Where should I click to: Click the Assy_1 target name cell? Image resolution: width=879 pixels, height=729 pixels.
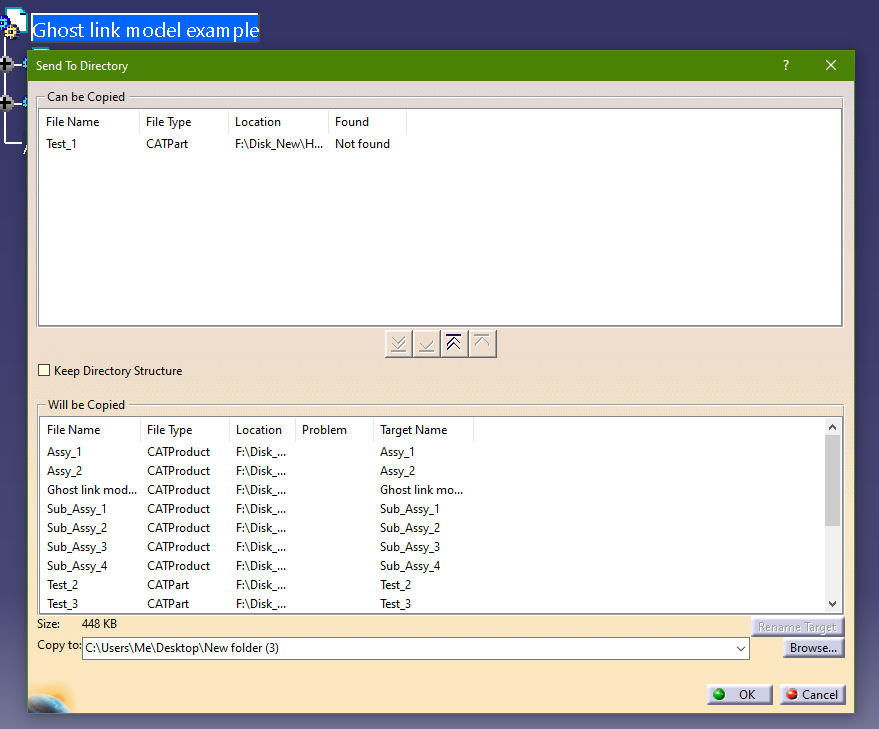tap(397, 452)
